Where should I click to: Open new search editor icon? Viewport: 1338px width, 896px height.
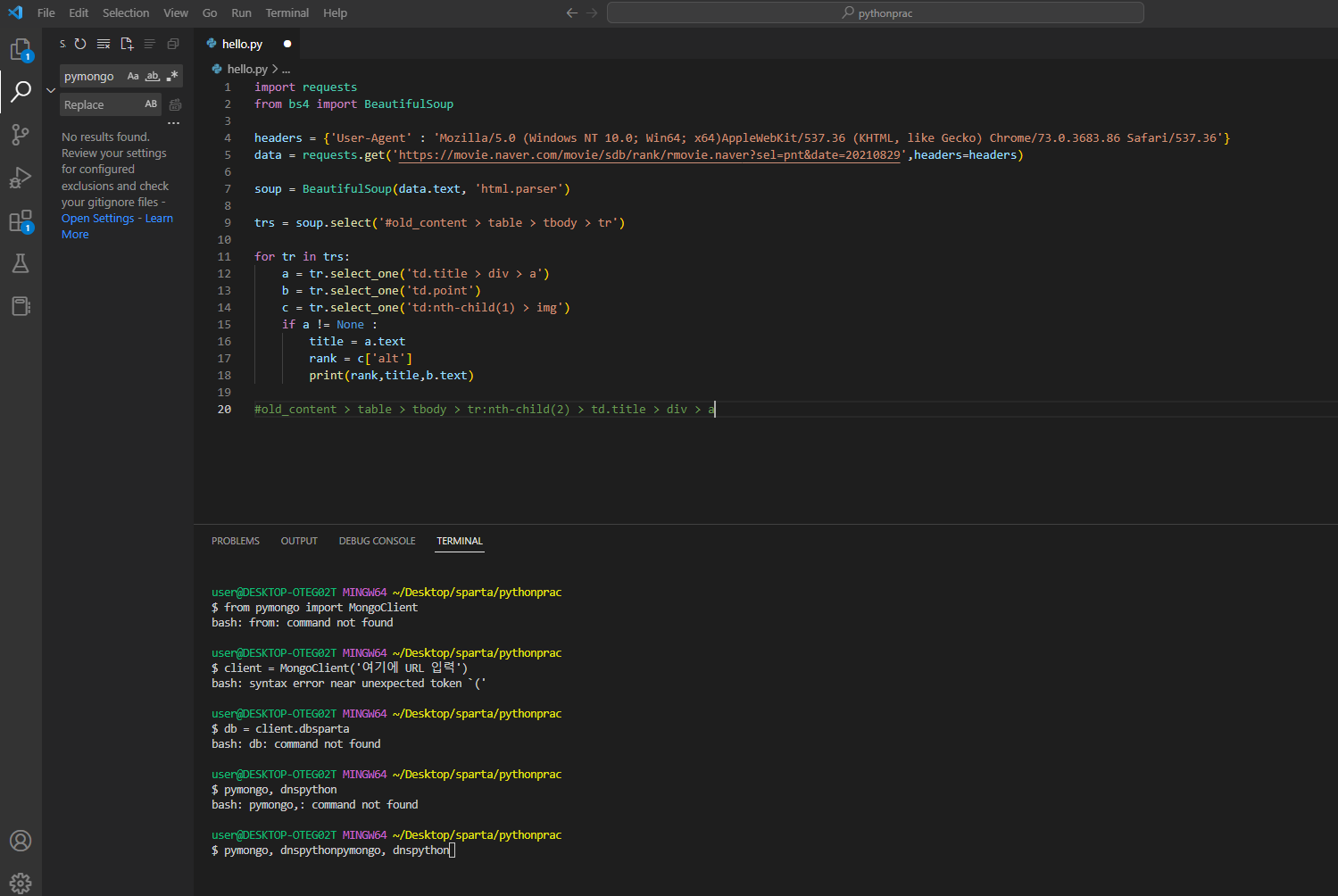[127, 44]
